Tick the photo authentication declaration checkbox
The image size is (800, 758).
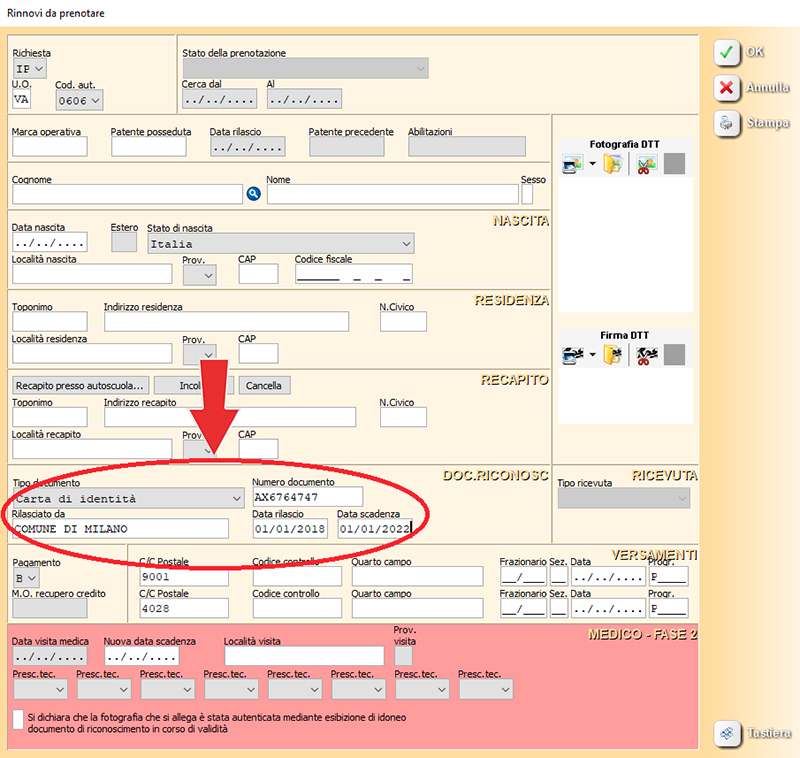[18, 719]
